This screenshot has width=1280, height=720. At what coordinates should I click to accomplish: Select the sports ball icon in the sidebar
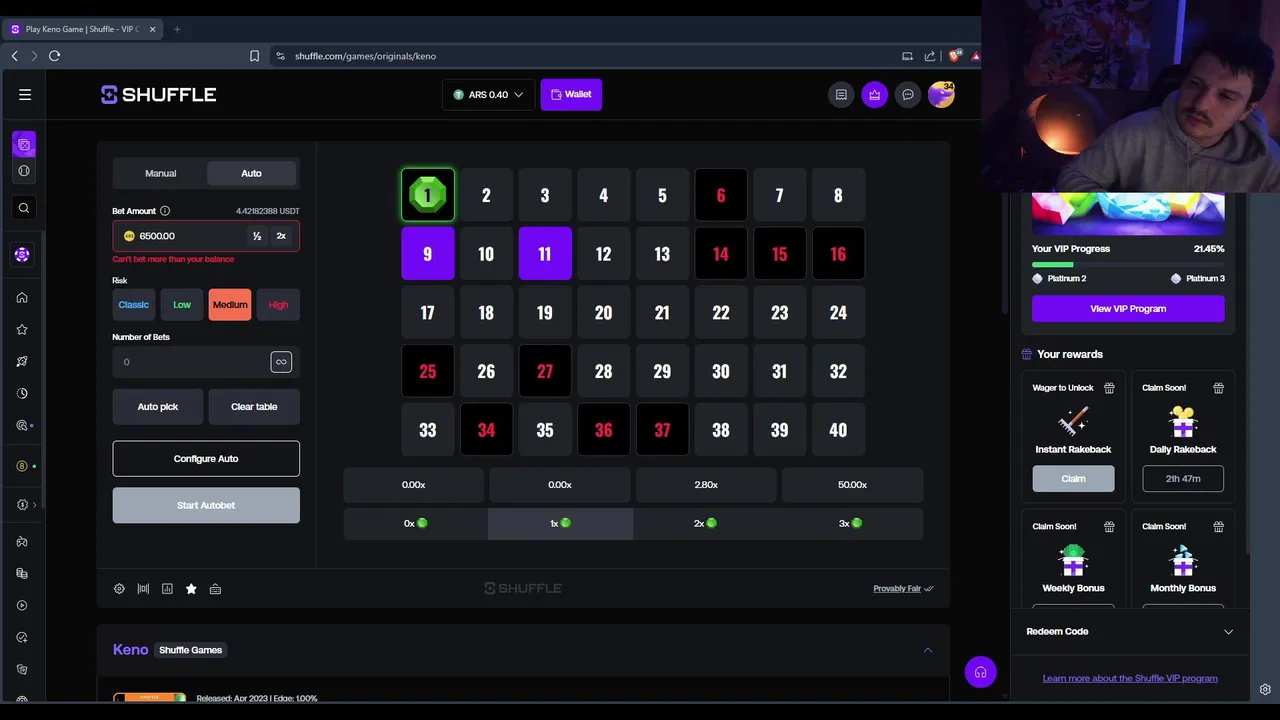click(x=25, y=171)
